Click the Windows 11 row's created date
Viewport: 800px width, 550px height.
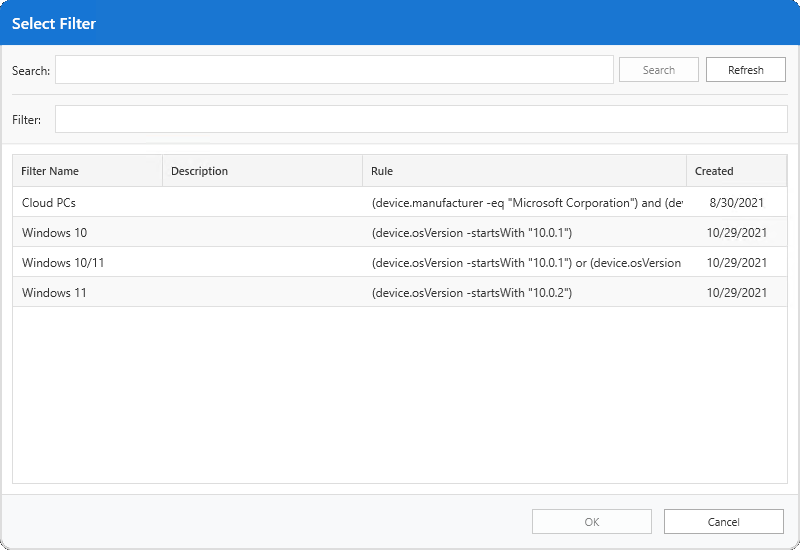[x=736, y=293]
